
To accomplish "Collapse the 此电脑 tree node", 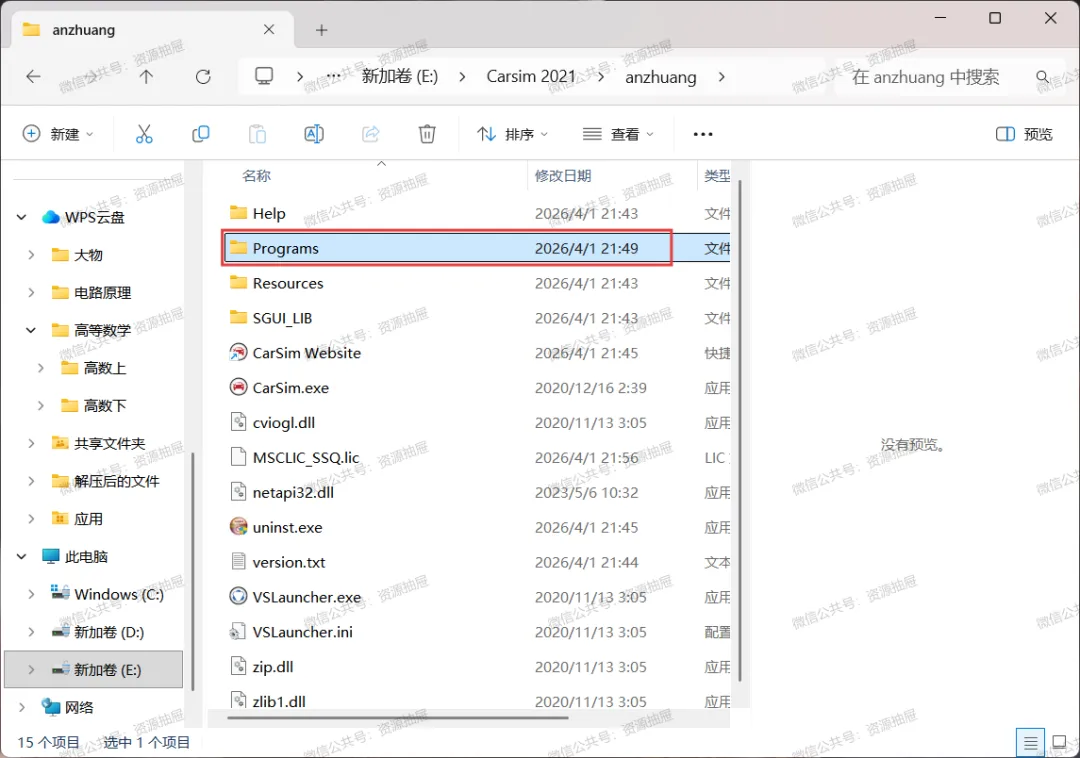I will pyautogui.click(x=21, y=556).
